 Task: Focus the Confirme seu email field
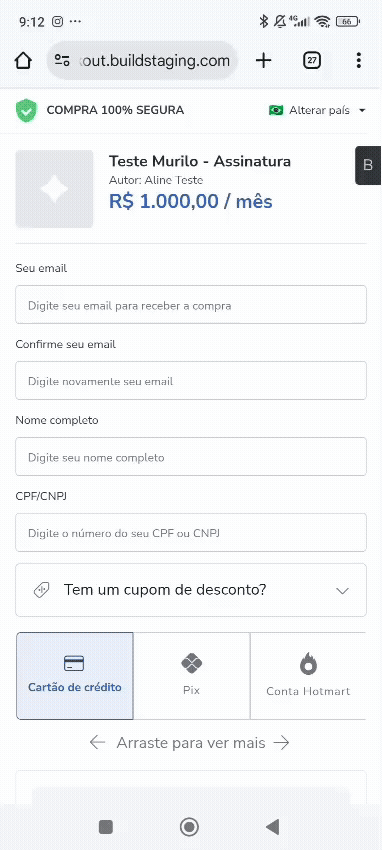(191, 381)
